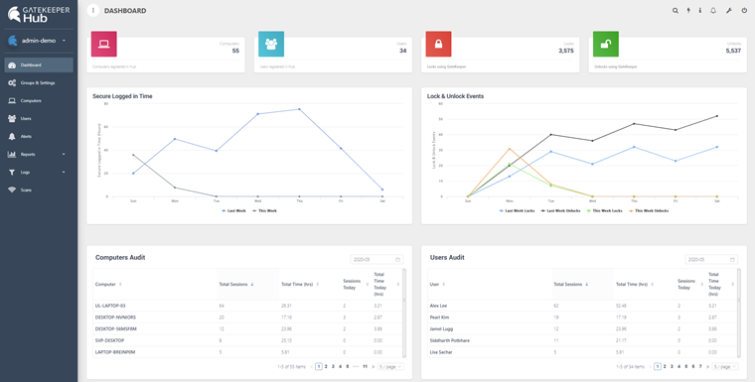Expand the Reports sidebar submenu
The width and height of the screenshot is (755, 382).
39,154
